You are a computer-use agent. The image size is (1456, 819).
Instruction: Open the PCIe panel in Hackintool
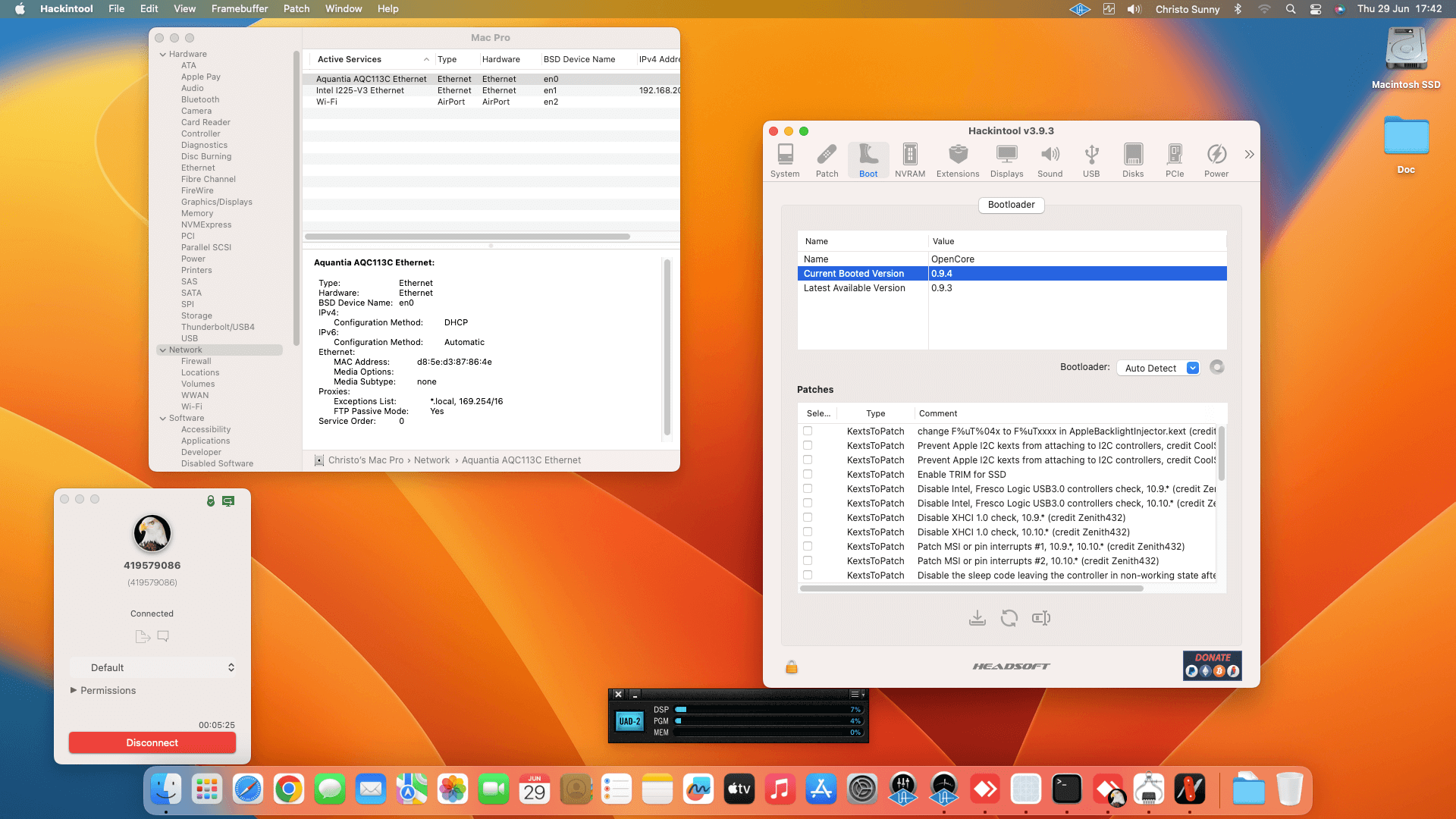pyautogui.click(x=1175, y=159)
